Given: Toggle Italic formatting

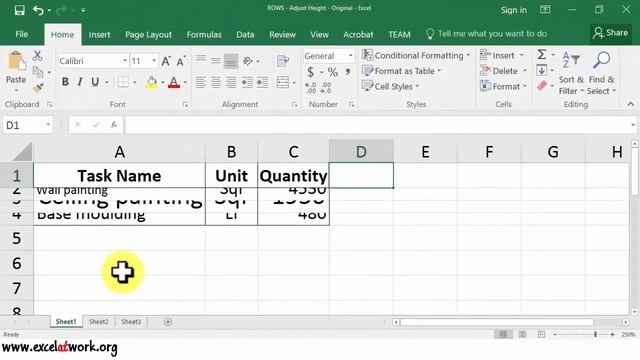Looking at the screenshot, I should point(80,82).
